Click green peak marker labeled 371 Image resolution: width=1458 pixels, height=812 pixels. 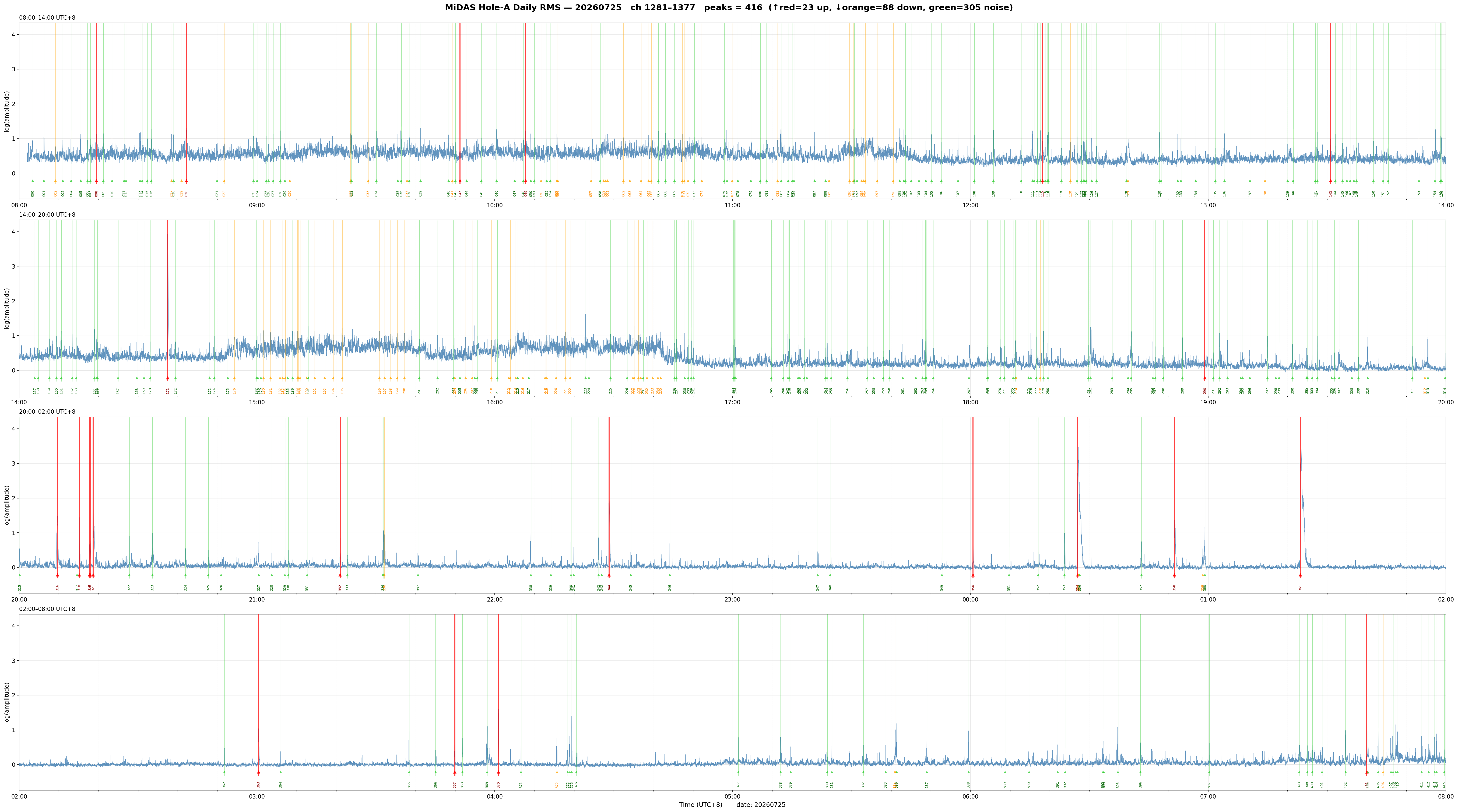521,772
